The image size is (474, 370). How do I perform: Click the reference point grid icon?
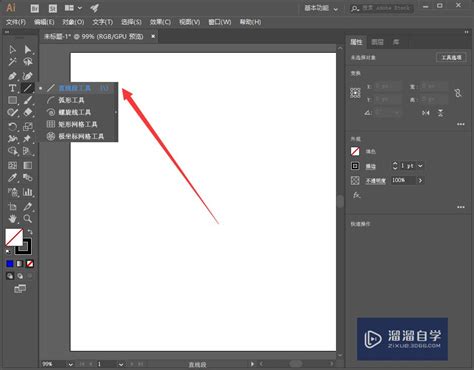click(x=355, y=93)
